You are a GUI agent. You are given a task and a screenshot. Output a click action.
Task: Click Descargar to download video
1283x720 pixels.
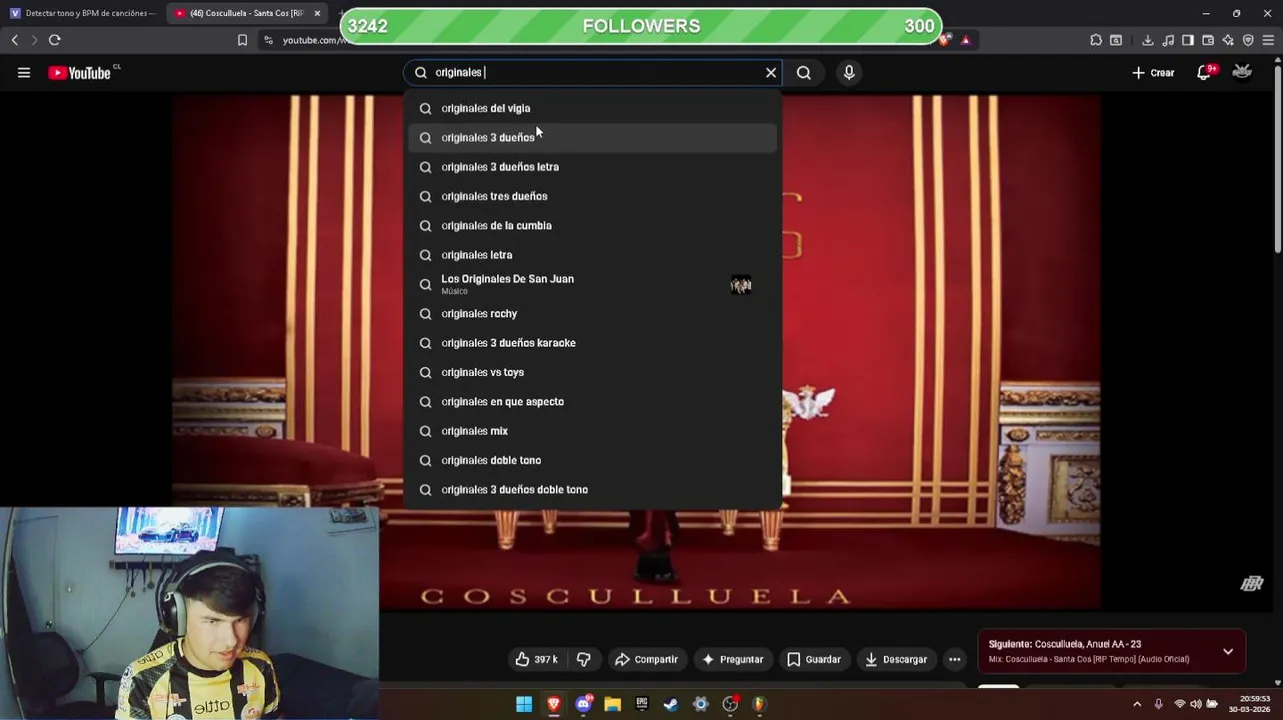(x=896, y=659)
